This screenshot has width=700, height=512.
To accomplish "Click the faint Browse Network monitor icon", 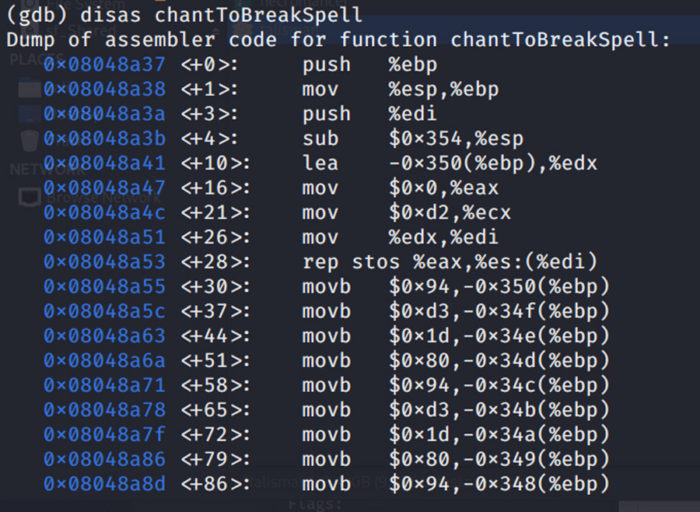I will 29,197.
